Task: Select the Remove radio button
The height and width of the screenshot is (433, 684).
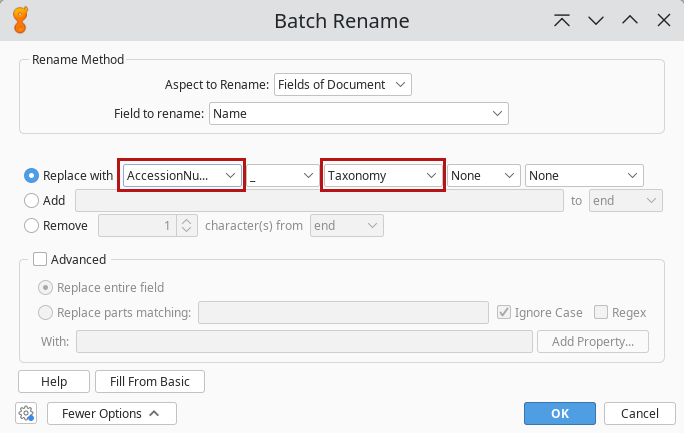Action: pyautogui.click(x=32, y=225)
